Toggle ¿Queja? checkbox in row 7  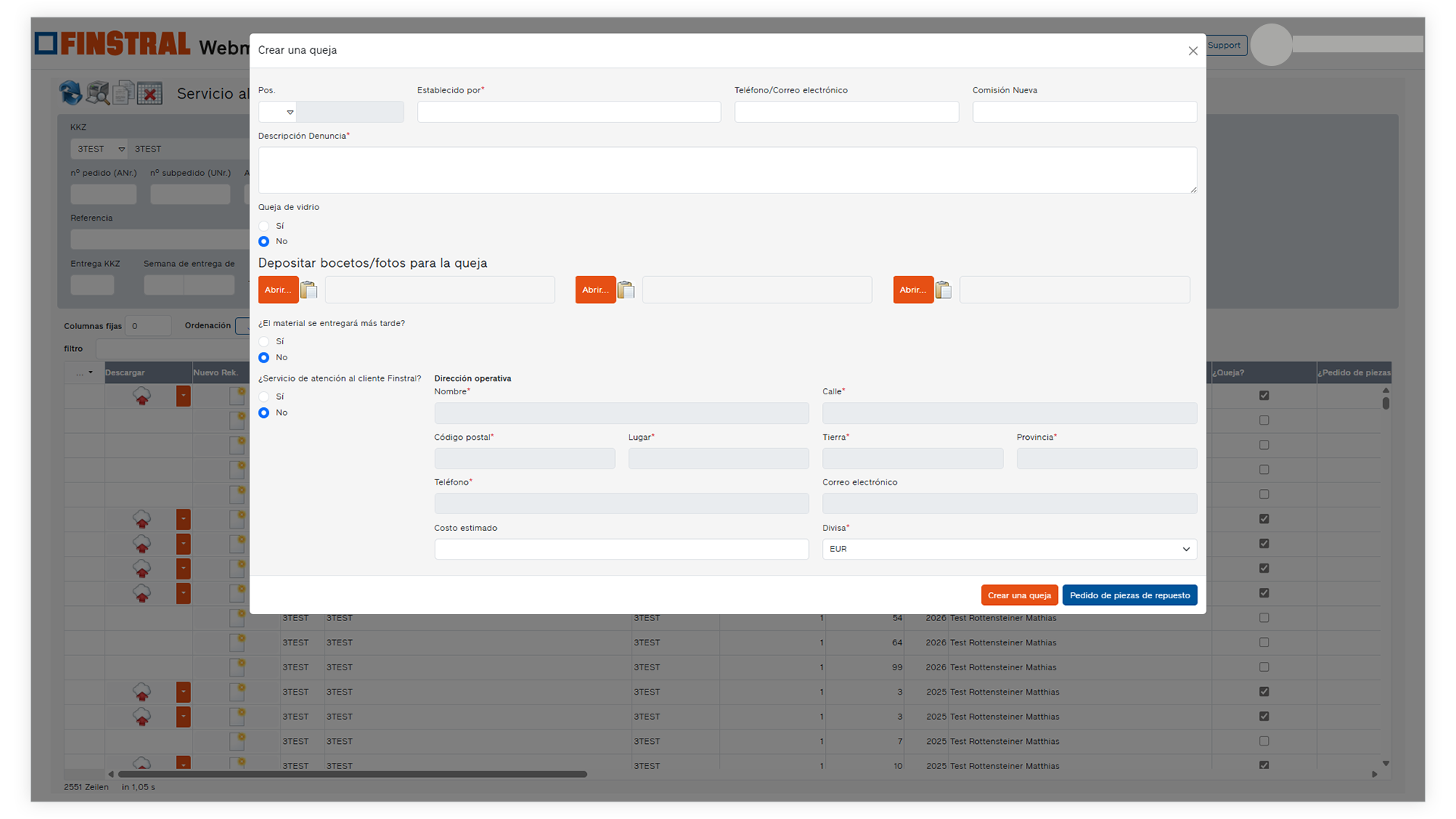pyautogui.click(x=1264, y=741)
